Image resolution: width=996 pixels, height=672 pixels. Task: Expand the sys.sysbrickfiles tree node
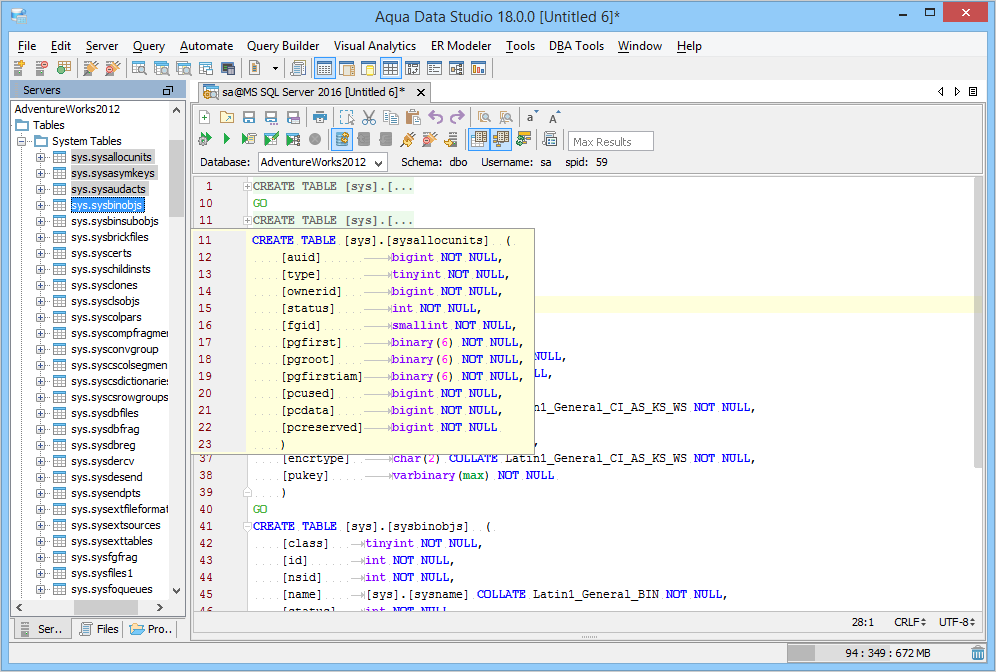tap(41, 237)
